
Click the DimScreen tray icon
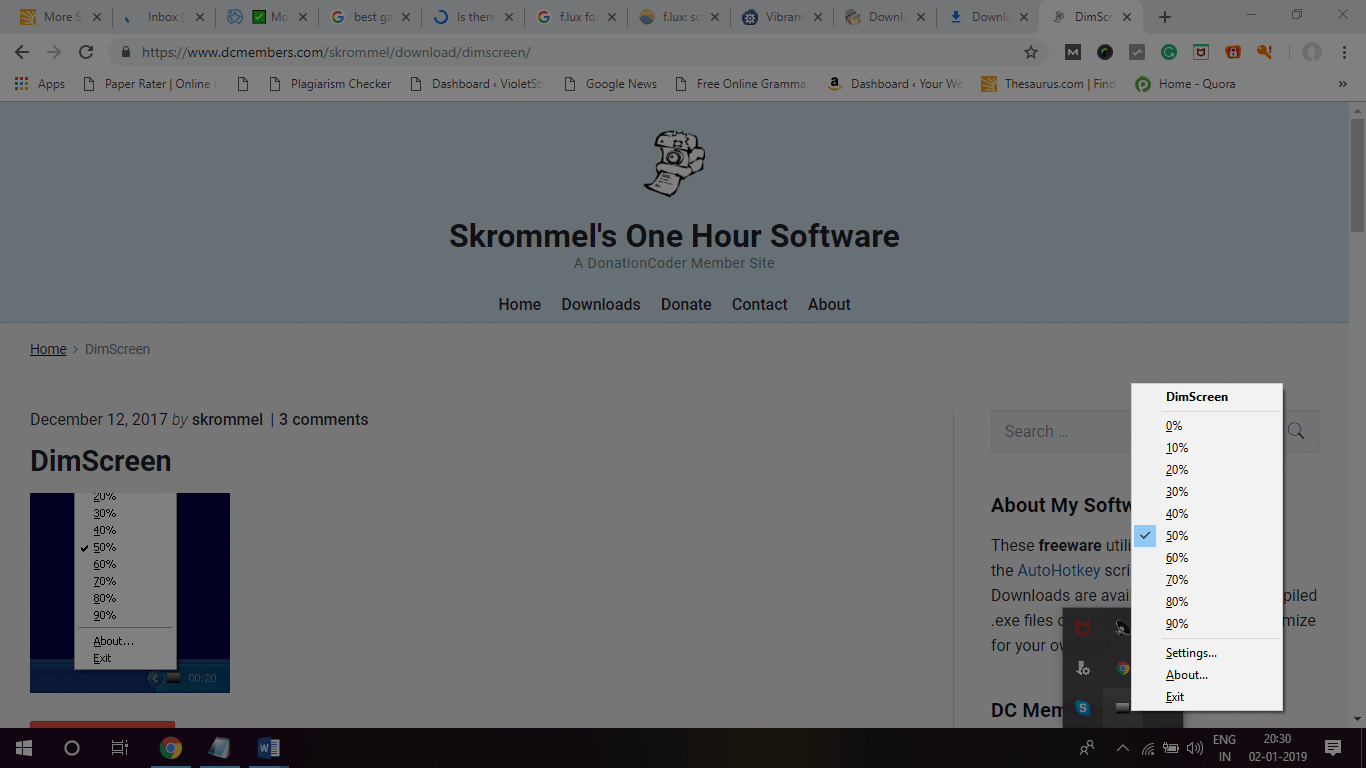(1123, 708)
